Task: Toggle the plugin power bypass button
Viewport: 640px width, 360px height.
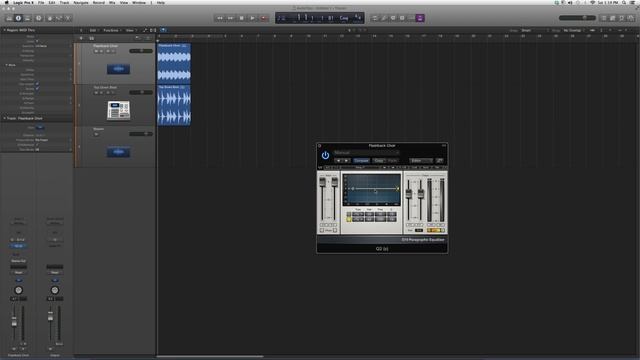Action: [325, 156]
